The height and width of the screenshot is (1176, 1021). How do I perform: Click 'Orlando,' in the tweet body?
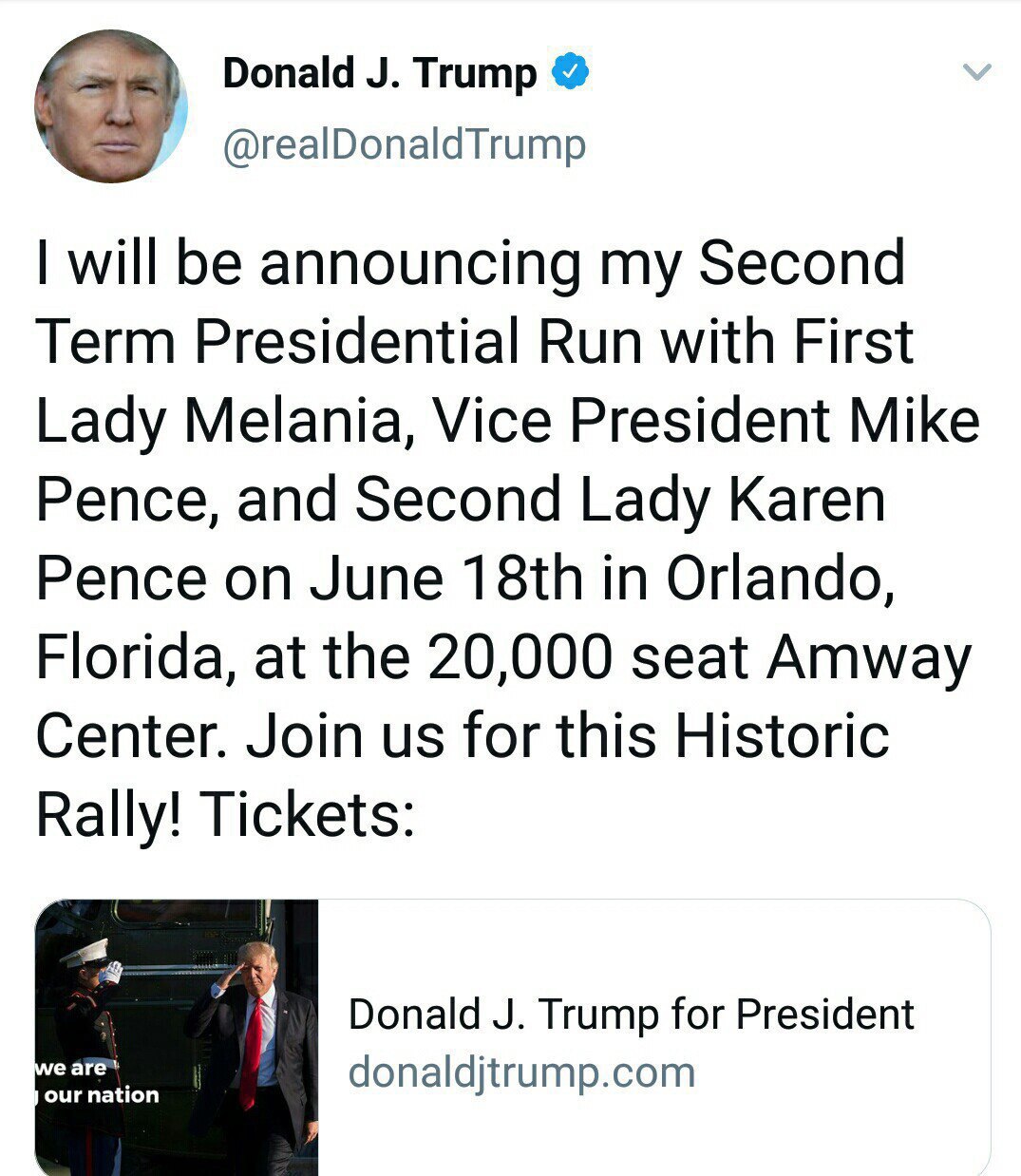pos(779,578)
